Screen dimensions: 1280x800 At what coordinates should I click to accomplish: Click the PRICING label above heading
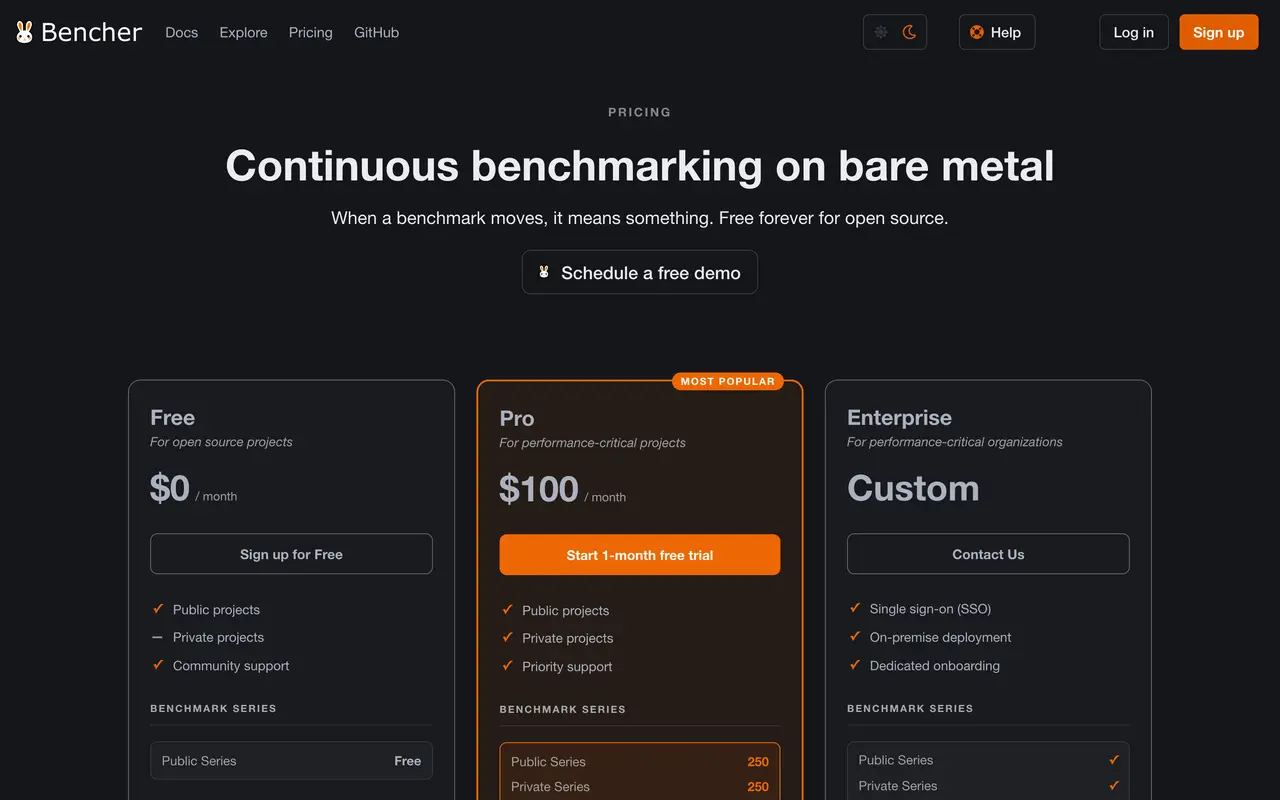(x=640, y=112)
